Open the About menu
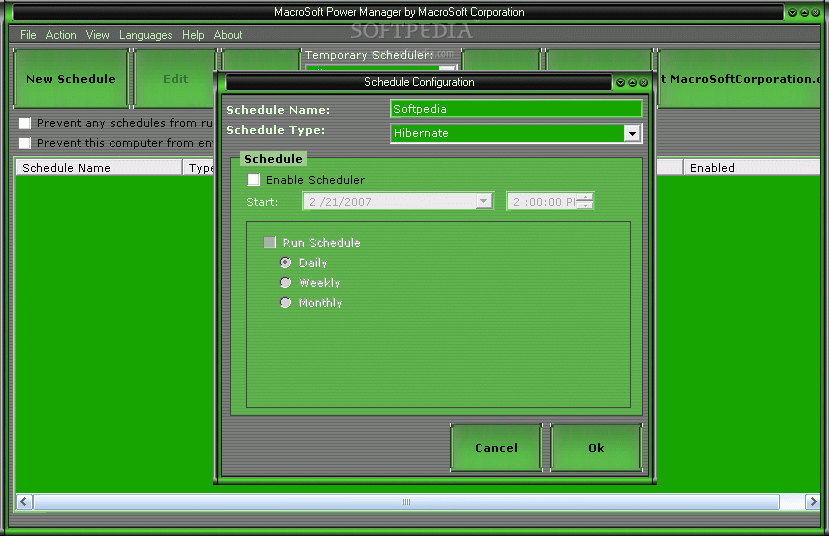This screenshot has height=536, width=829. 228,35
